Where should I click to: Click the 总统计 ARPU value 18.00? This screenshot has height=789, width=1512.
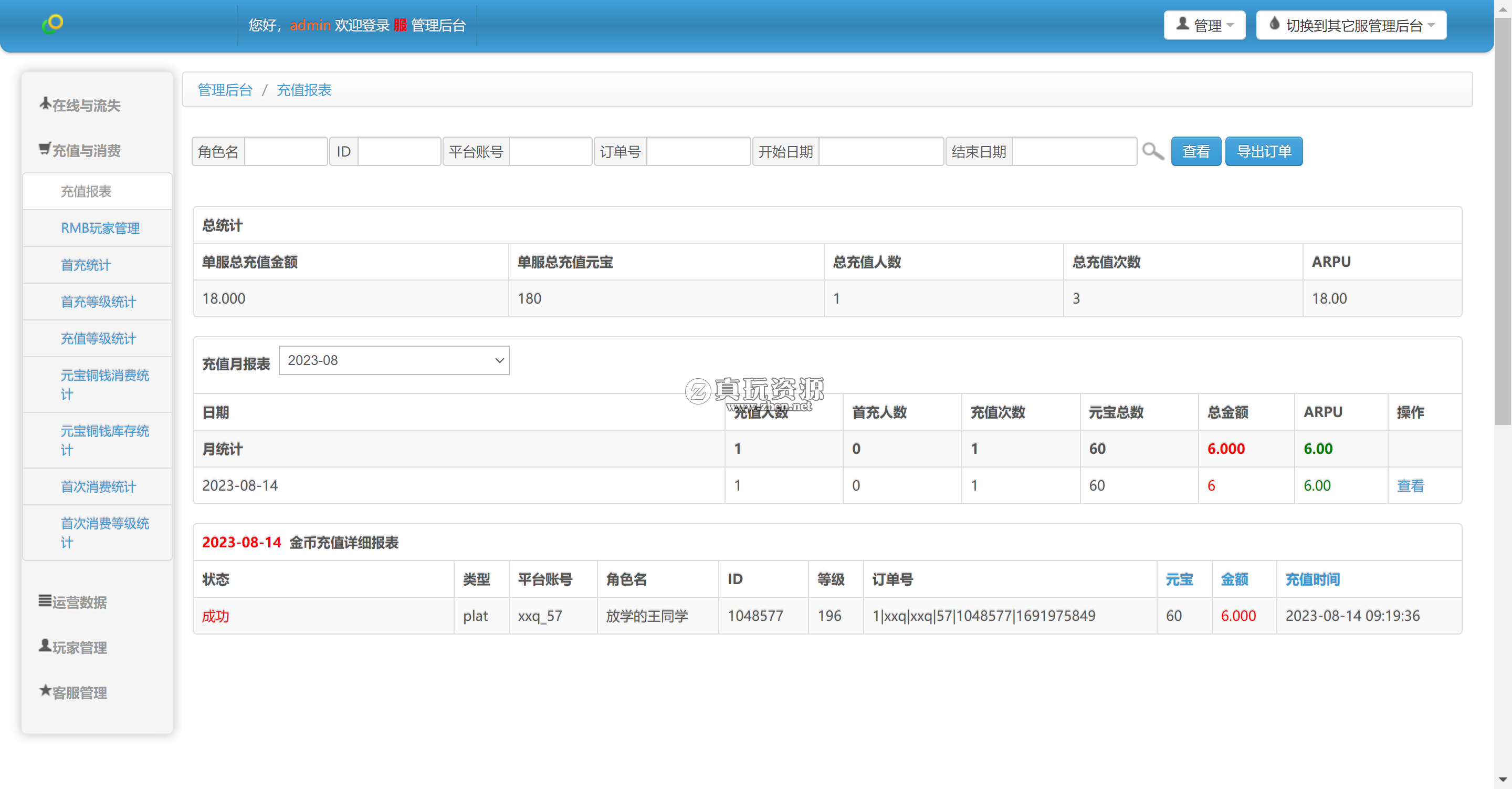pyautogui.click(x=1329, y=298)
